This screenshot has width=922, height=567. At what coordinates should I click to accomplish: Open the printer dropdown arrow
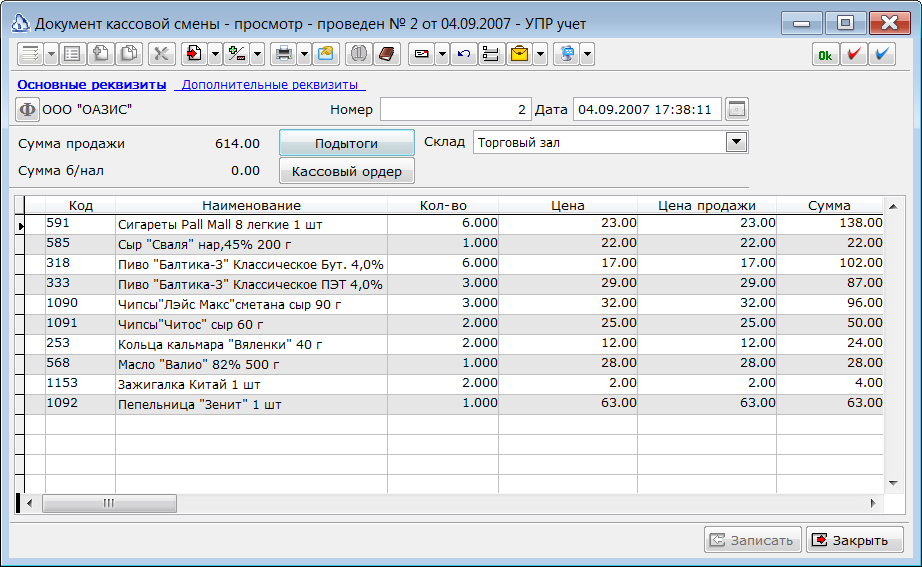(304, 54)
